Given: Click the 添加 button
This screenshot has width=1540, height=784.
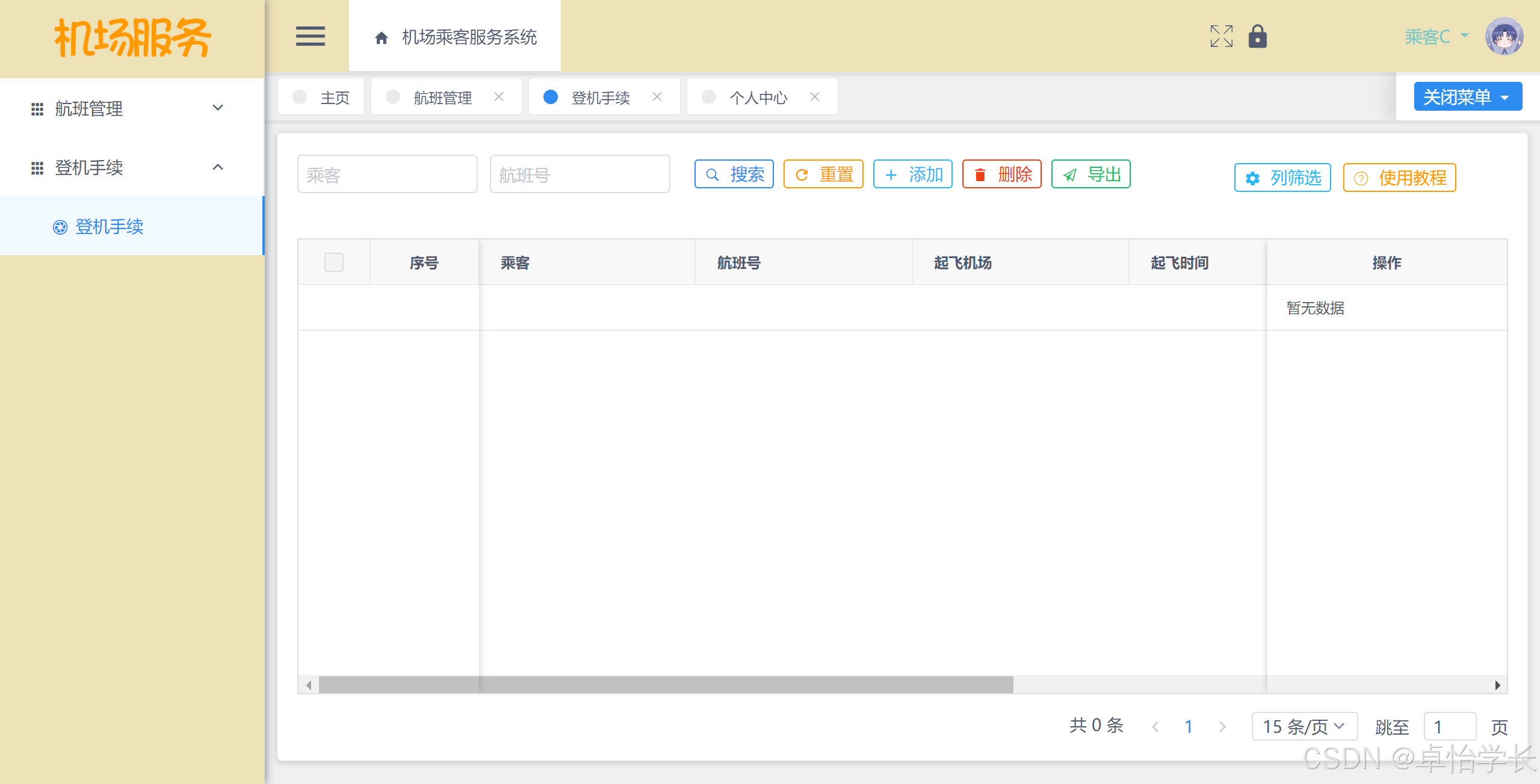Looking at the screenshot, I should click(912, 174).
